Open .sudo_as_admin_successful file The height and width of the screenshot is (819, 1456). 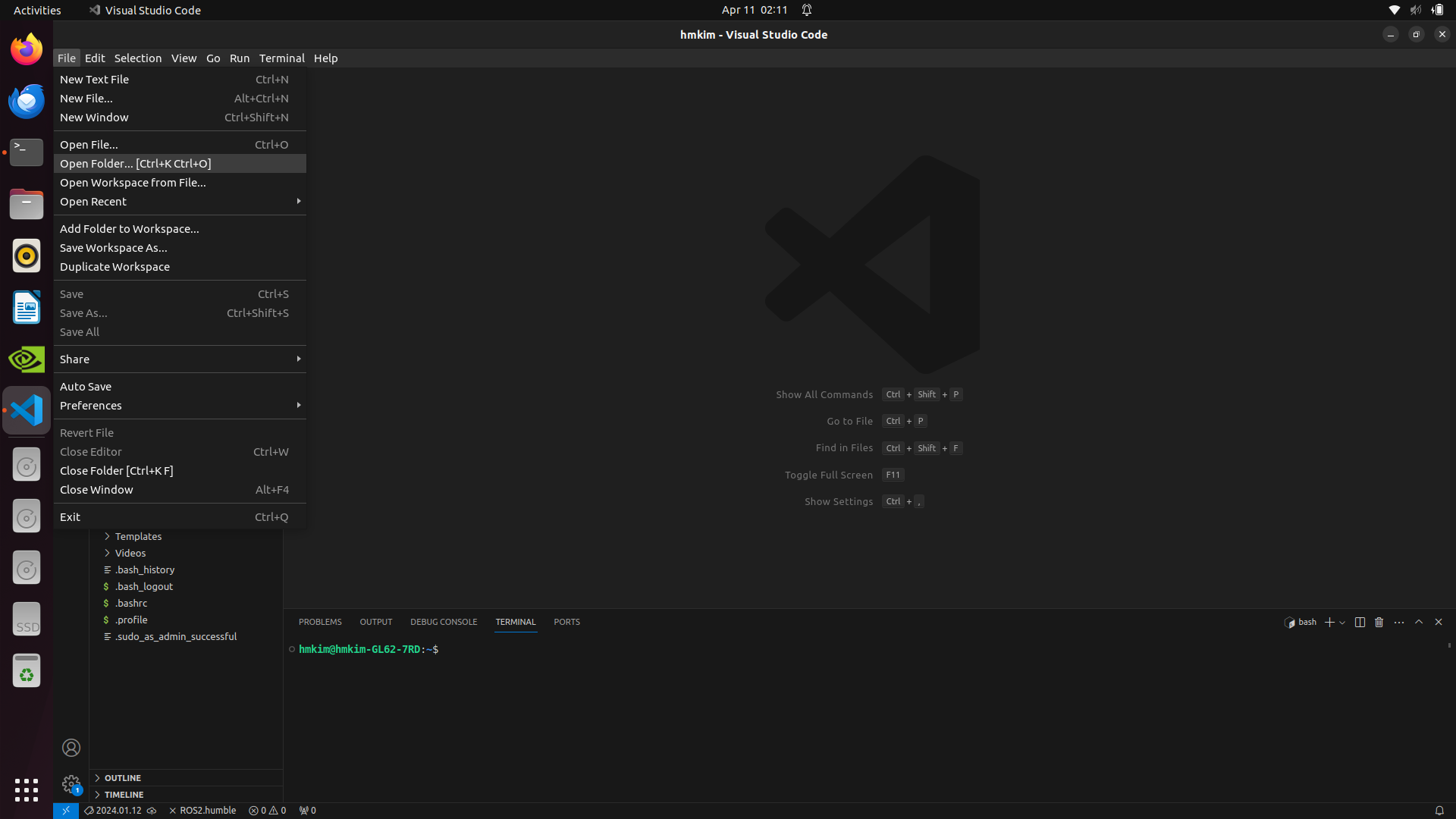176,637
